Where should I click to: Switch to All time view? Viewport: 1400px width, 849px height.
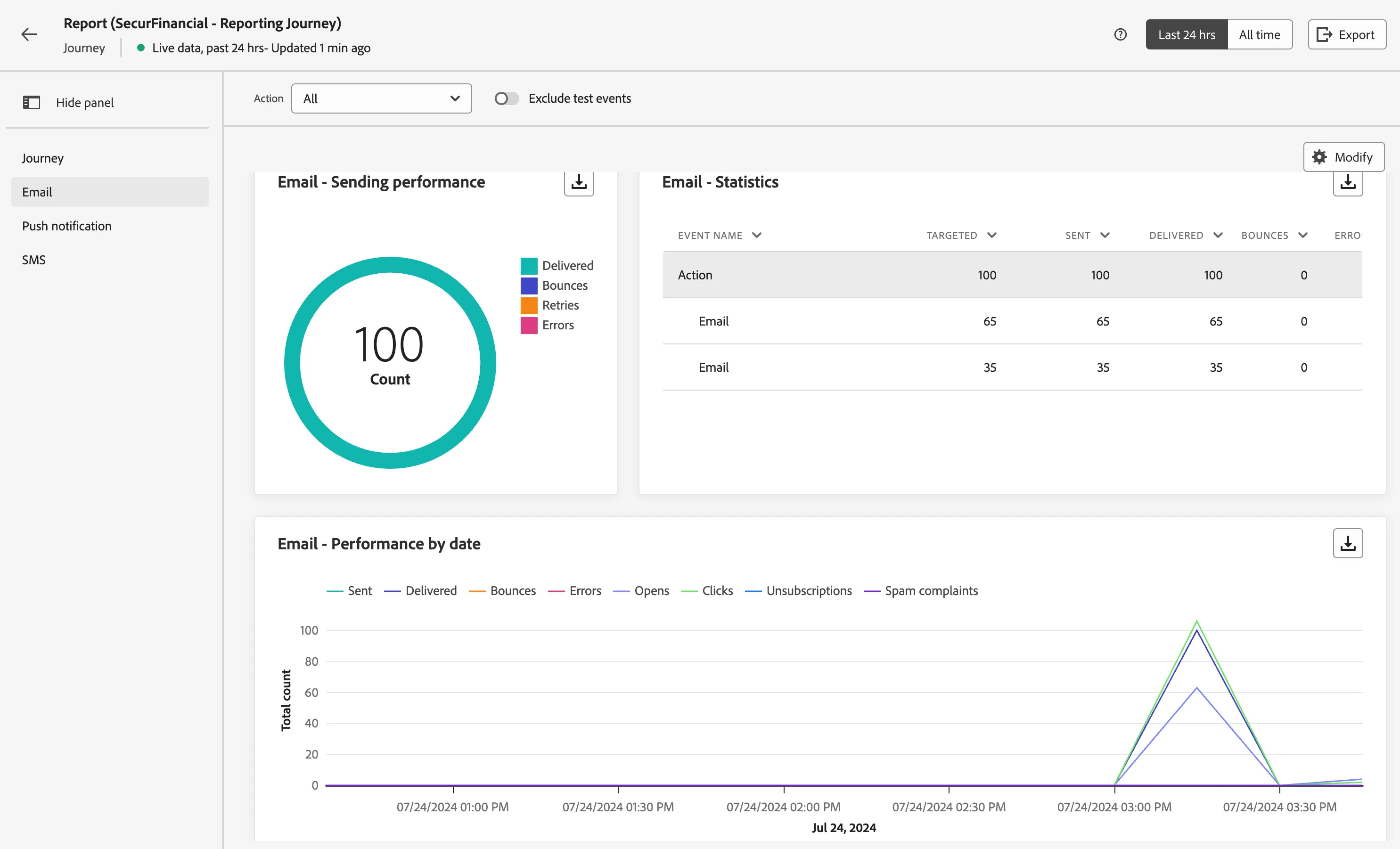pyautogui.click(x=1259, y=35)
